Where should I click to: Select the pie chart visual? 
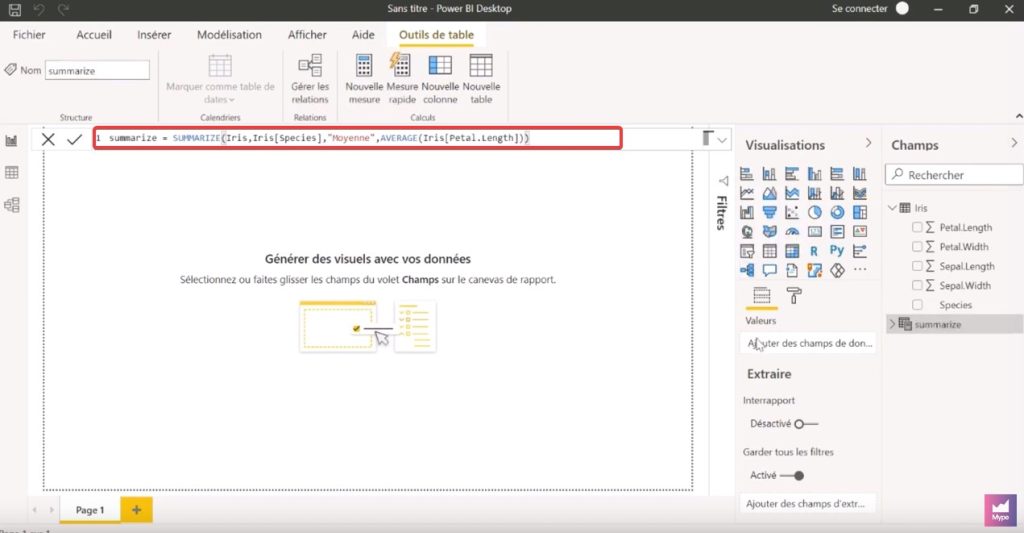click(x=814, y=212)
